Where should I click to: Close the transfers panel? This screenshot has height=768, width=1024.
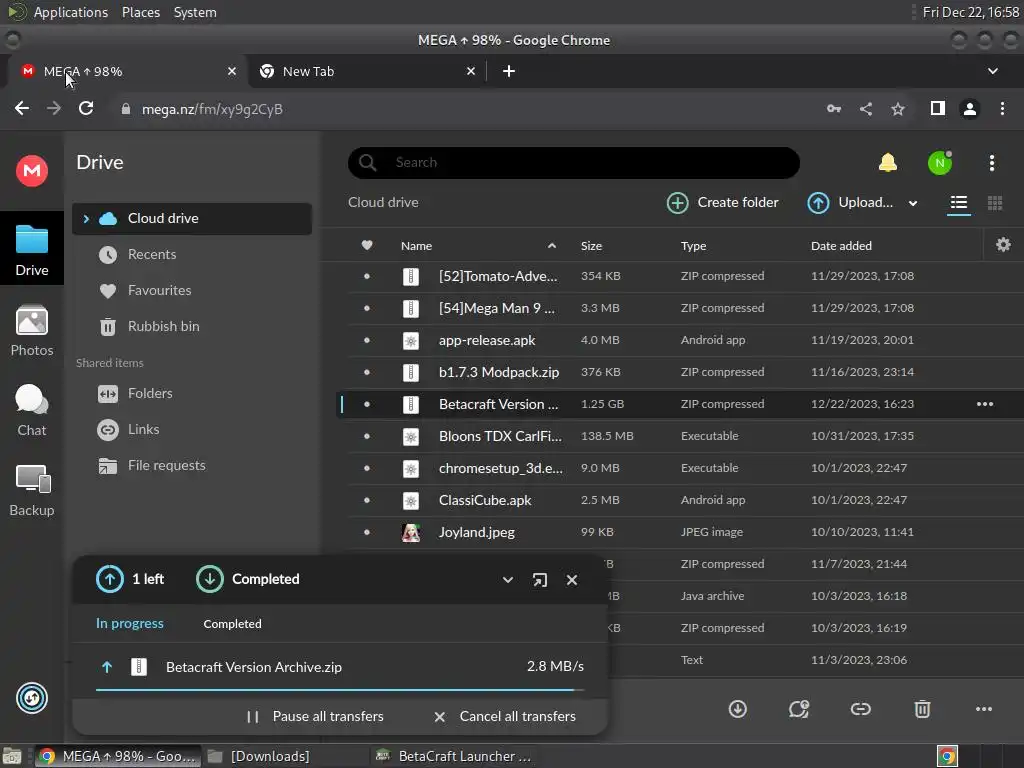(x=571, y=580)
